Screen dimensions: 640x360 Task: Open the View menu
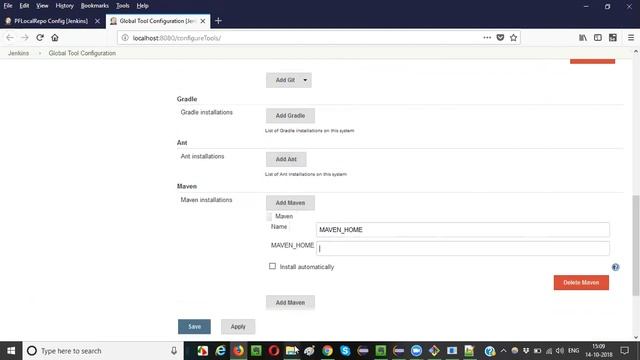tap(42, 6)
